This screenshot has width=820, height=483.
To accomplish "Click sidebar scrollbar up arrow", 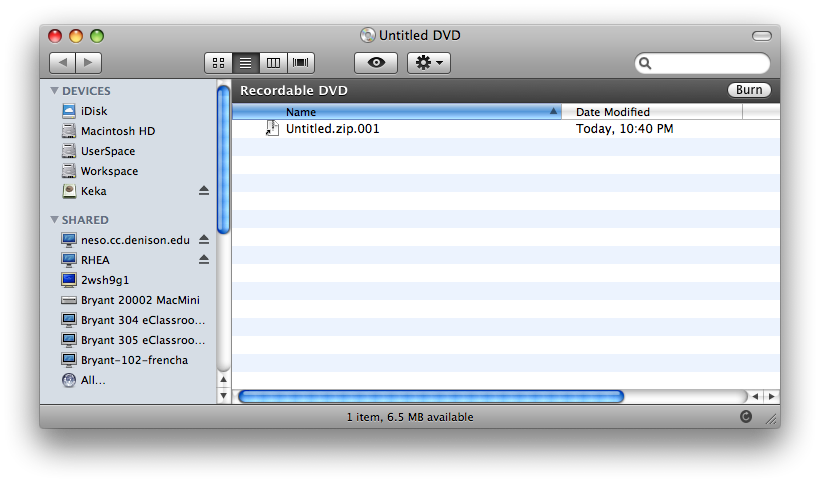I will [x=223, y=380].
